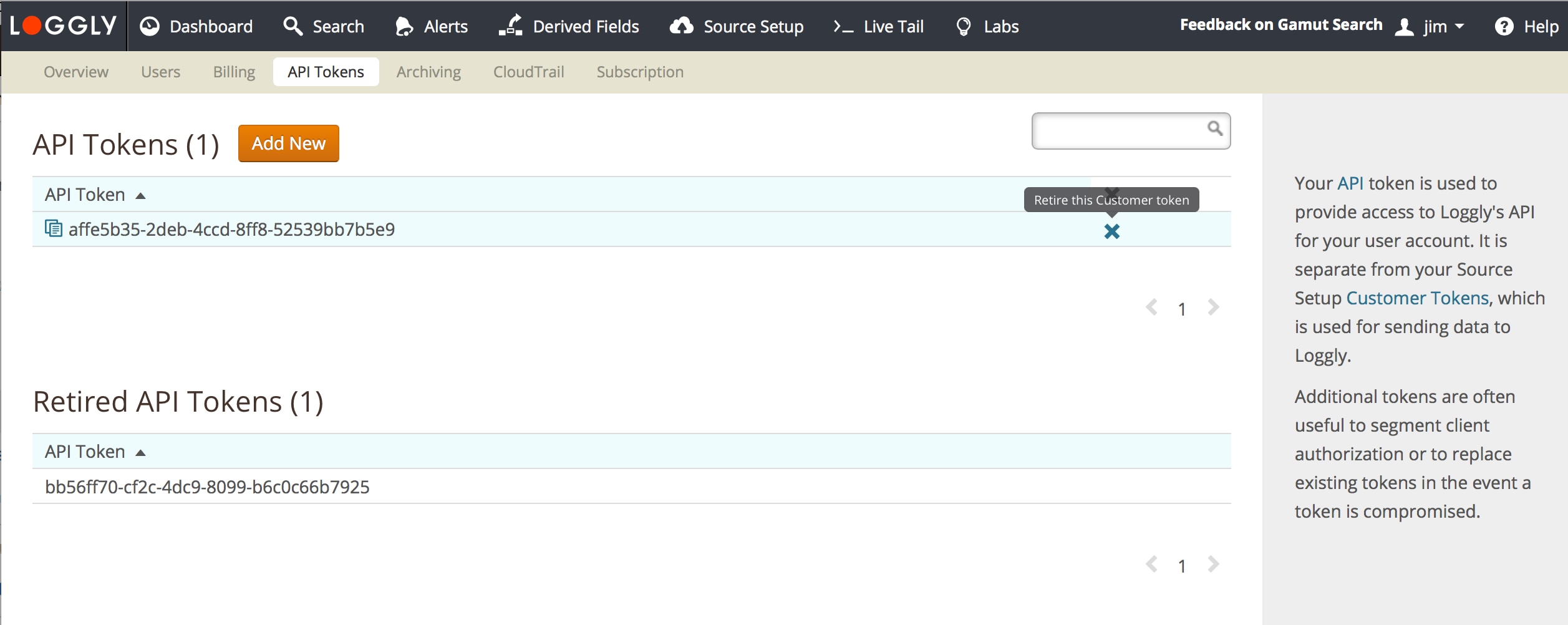Click the Loggly logo
The height and width of the screenshot is (625, 1568).
point(64,26)
